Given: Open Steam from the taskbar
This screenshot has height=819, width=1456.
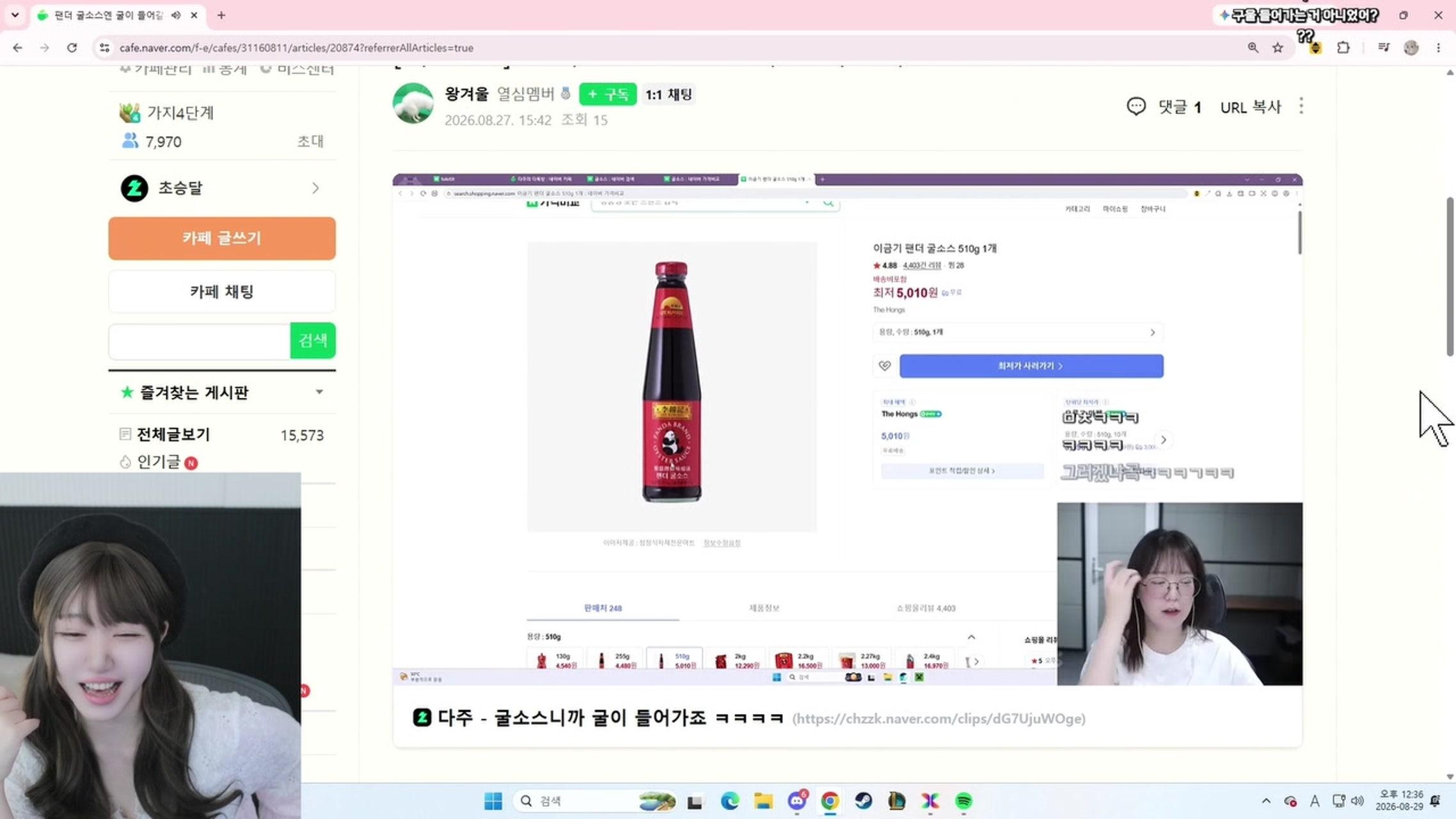Looking at the screenshot, I should (x=864, y=801).
